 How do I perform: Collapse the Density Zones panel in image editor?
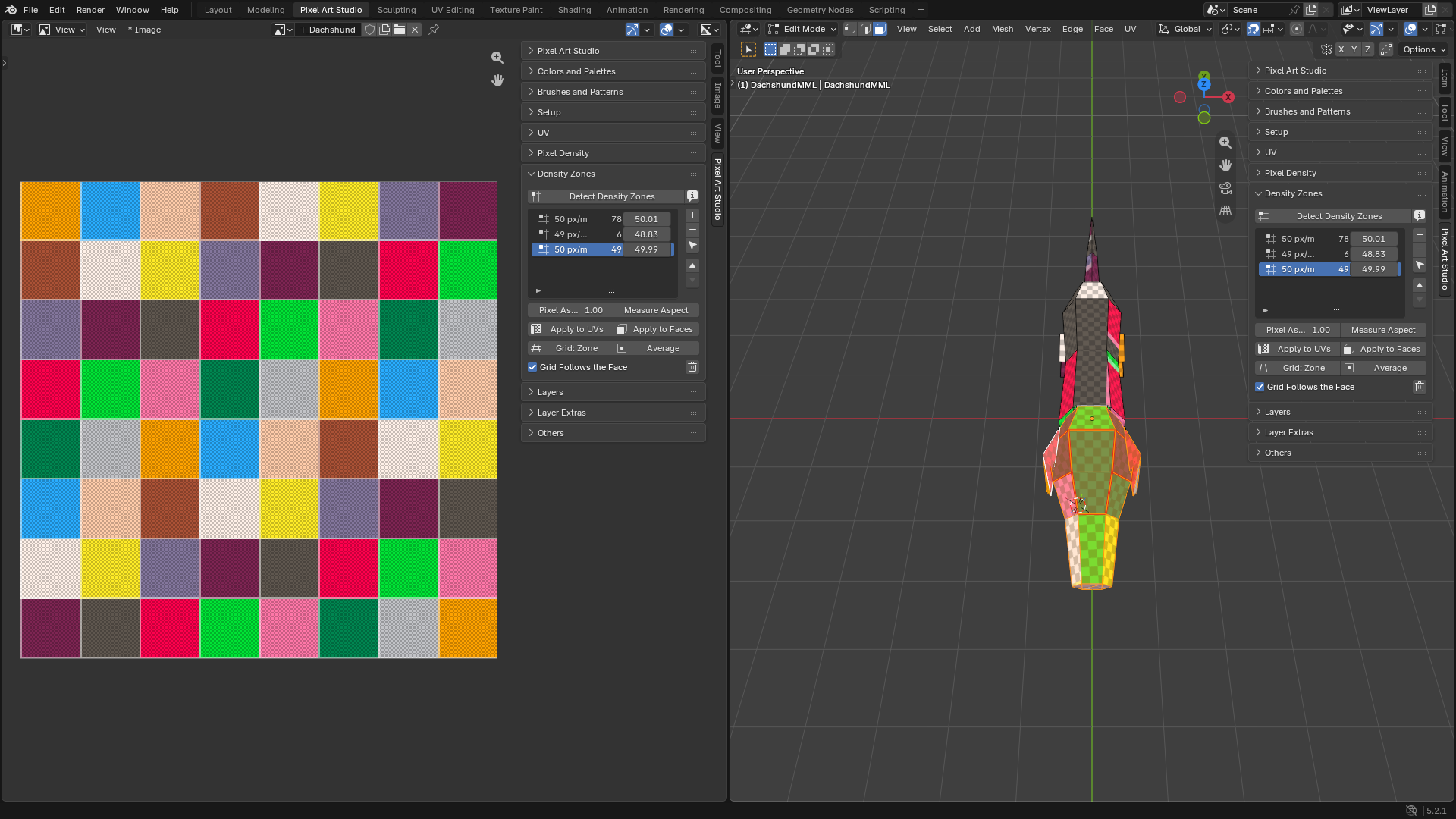tap(613, 174)
